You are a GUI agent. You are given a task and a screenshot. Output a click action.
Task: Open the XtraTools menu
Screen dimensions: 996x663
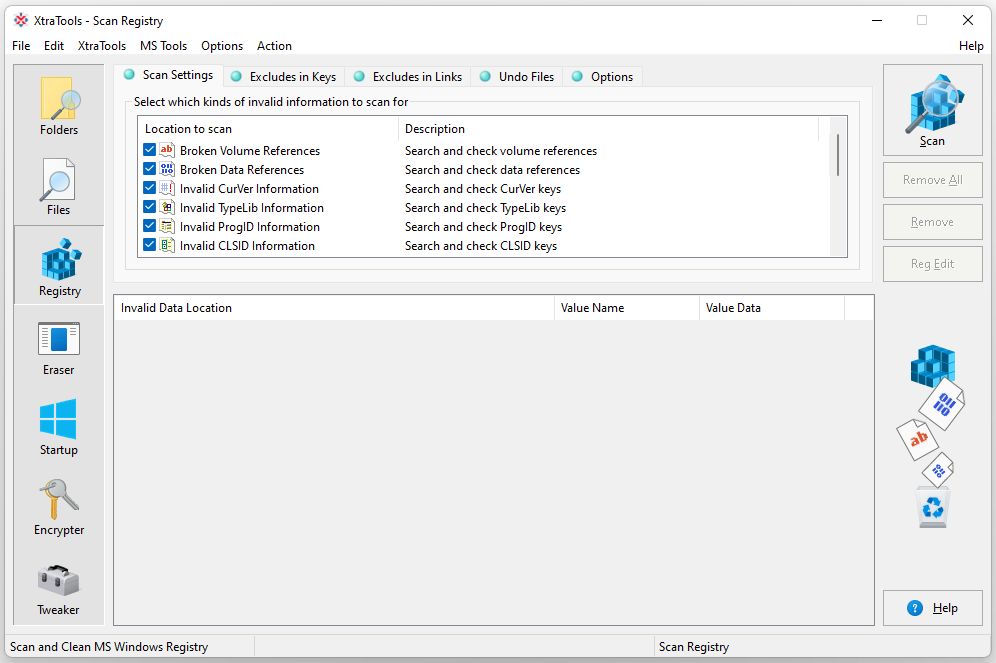(x=102, y=46)
